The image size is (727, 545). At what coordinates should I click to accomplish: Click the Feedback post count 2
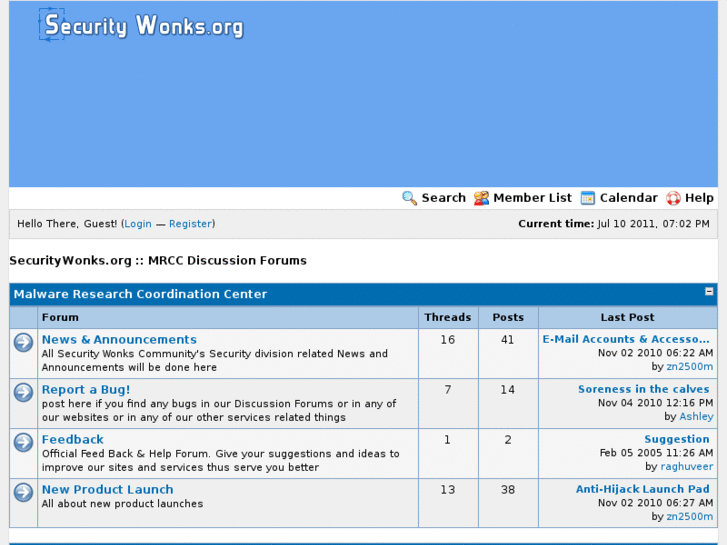click(508, 440)
